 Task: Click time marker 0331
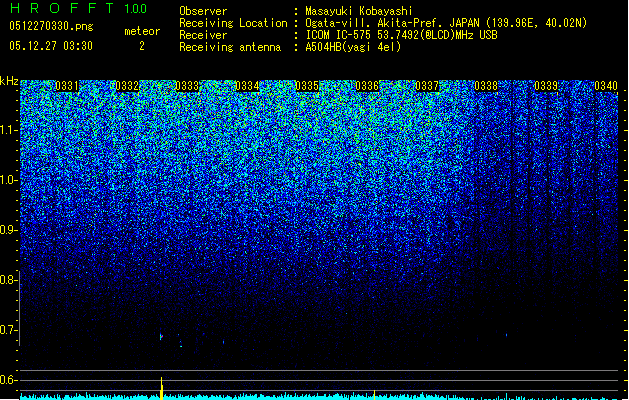click(67, 86)
